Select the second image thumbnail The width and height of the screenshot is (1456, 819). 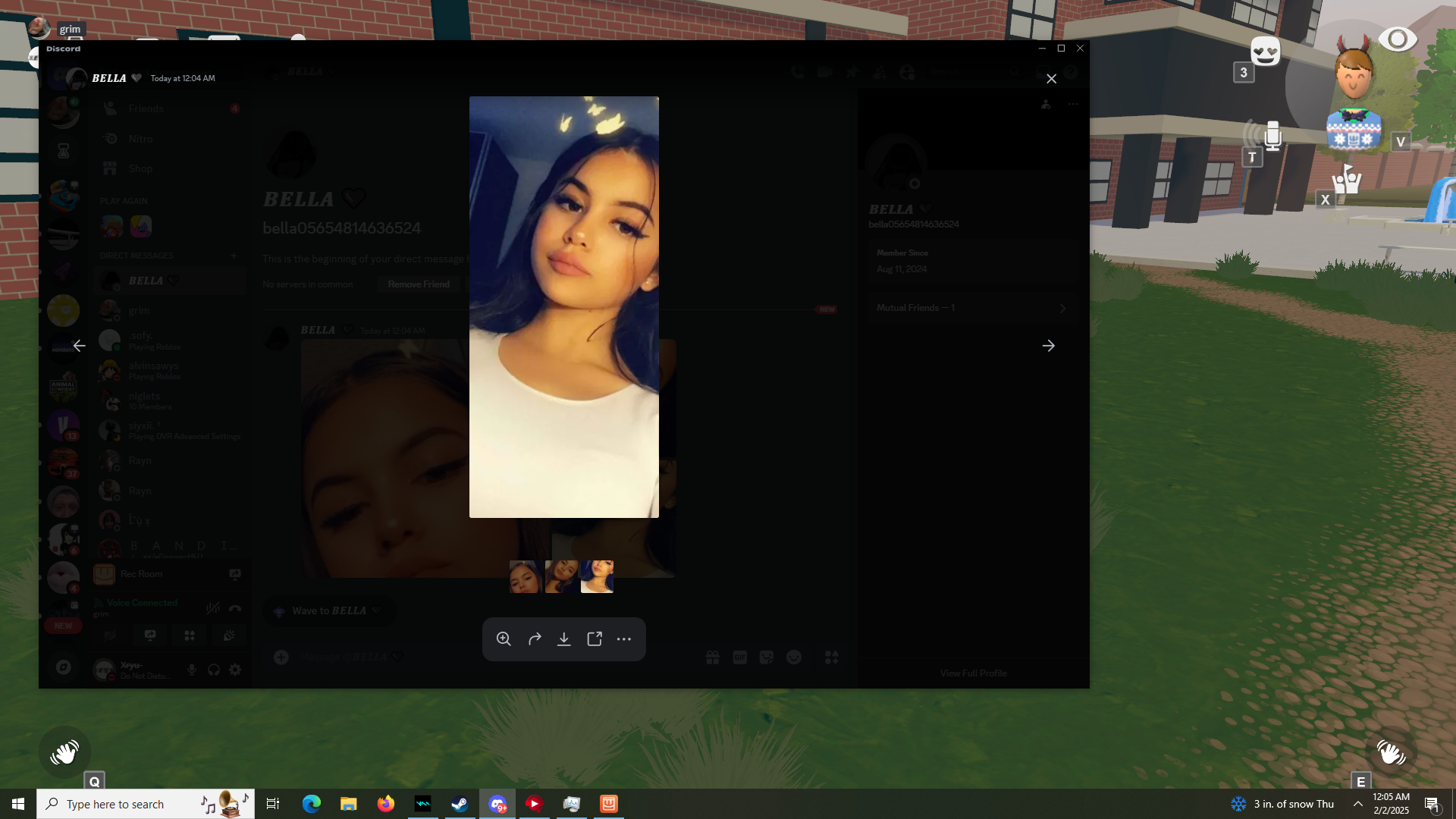click(561, 577)
